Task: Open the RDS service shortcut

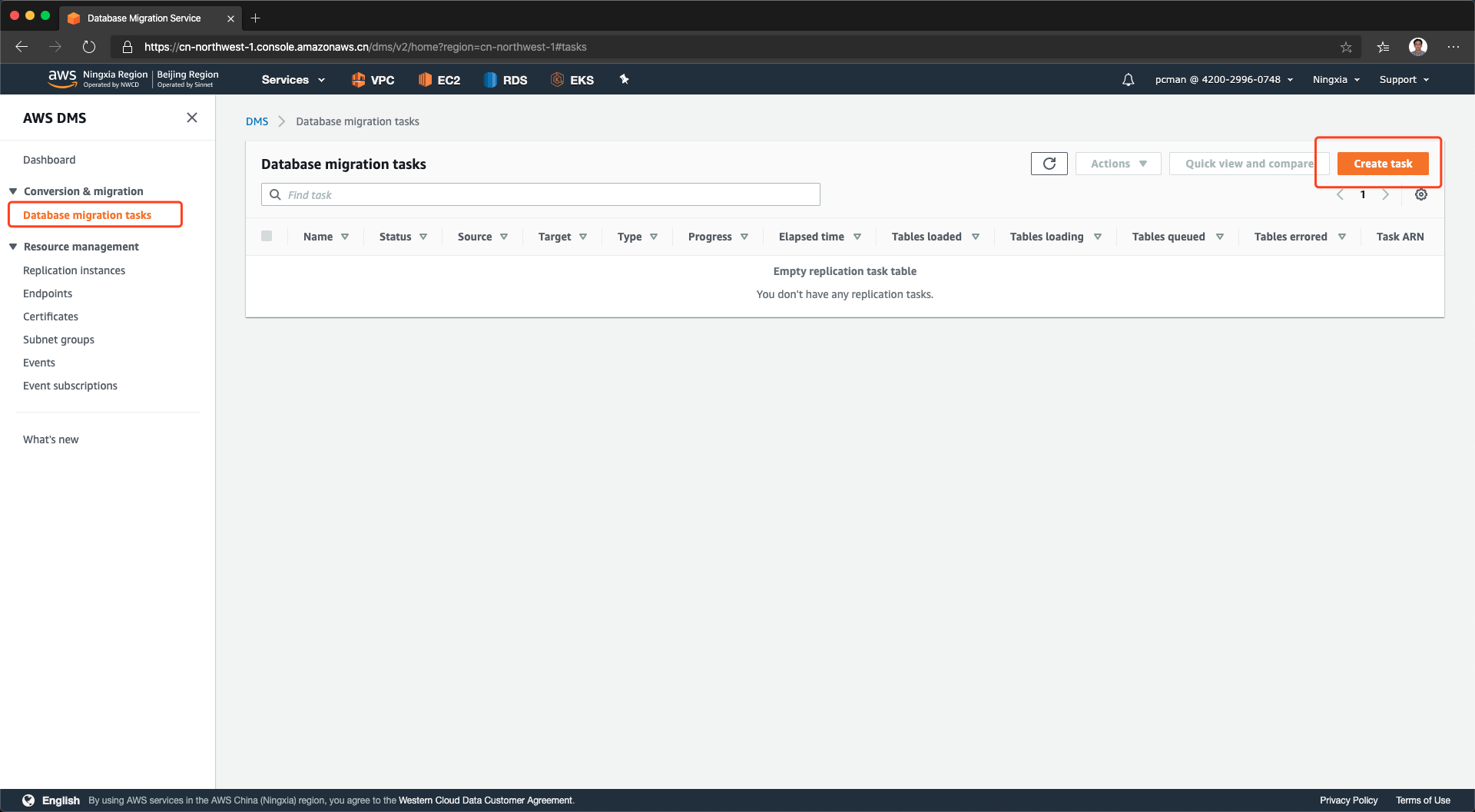Action: pyautogui.click(x=505, y=80)
